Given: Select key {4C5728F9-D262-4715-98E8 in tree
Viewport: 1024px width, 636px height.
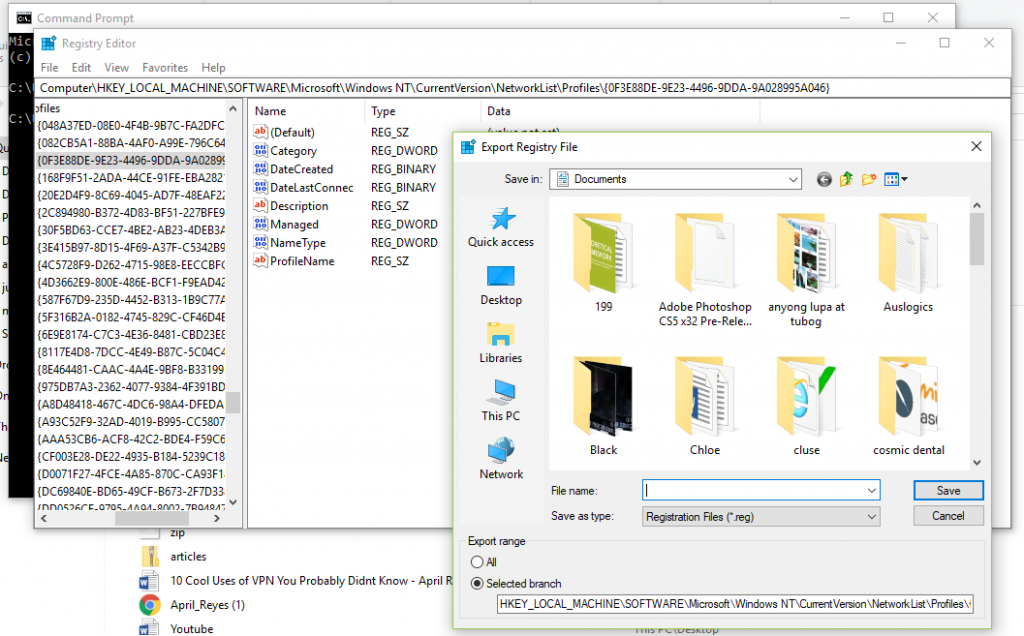Looking at the screenshot, I should [131, 265].
